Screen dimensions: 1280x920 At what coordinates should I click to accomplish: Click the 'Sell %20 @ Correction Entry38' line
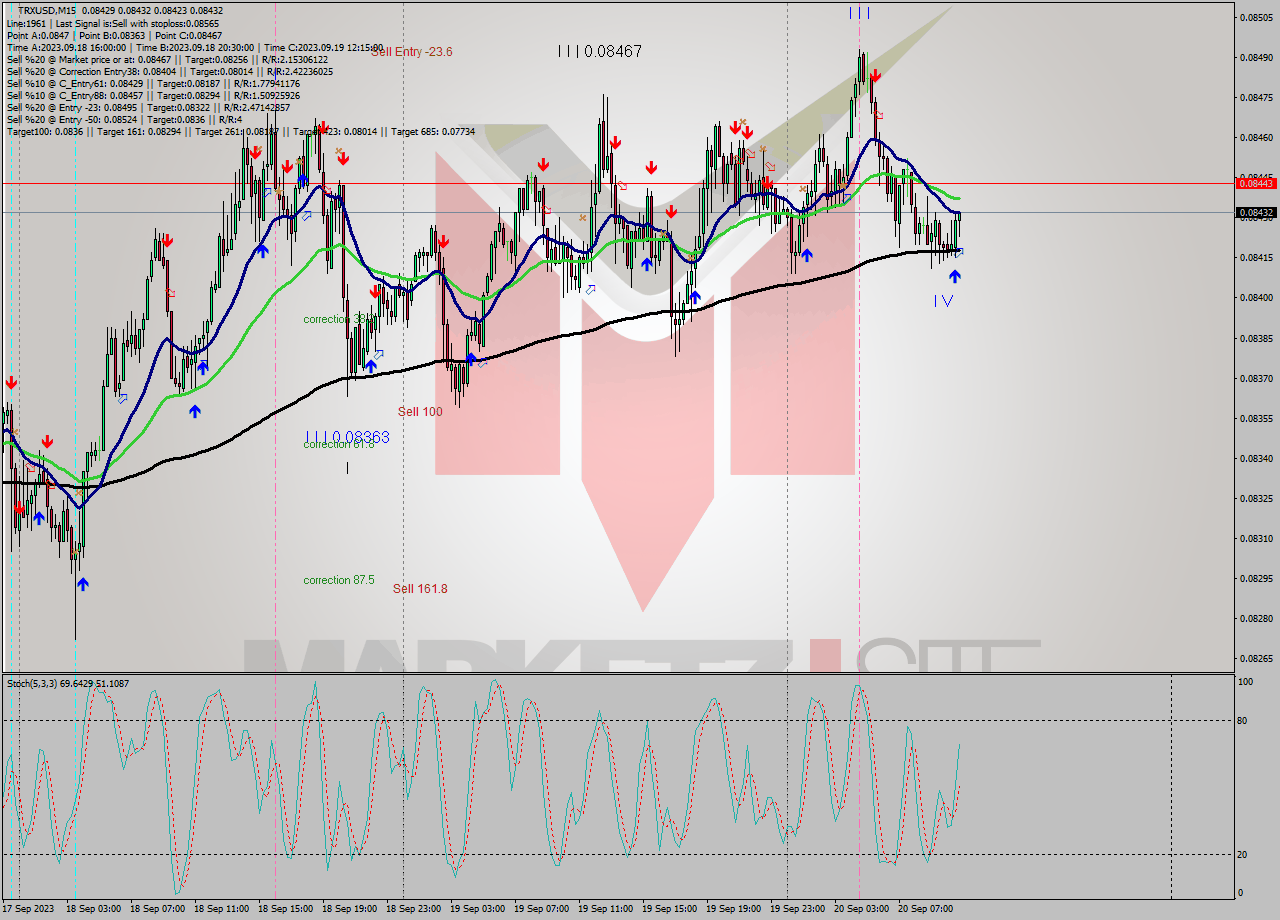pos(170,72)
